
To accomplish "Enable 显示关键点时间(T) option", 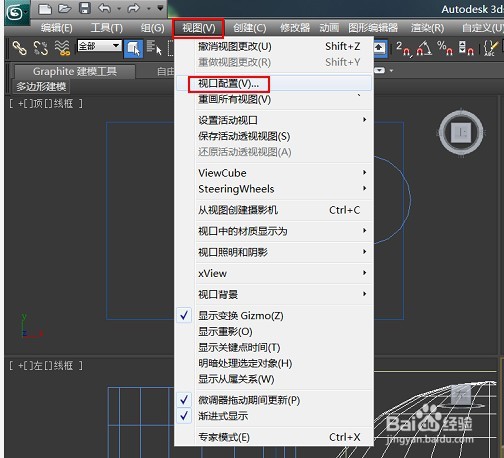I will [273, 348].
